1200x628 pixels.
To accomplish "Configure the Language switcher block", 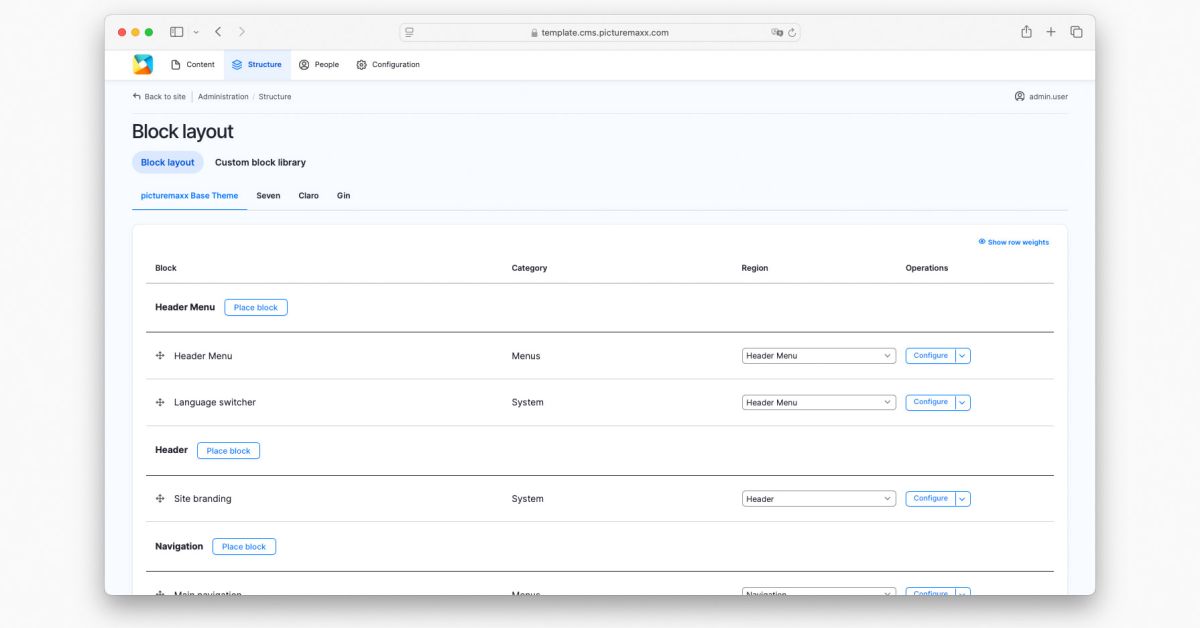I will click(x=930, y=403).
